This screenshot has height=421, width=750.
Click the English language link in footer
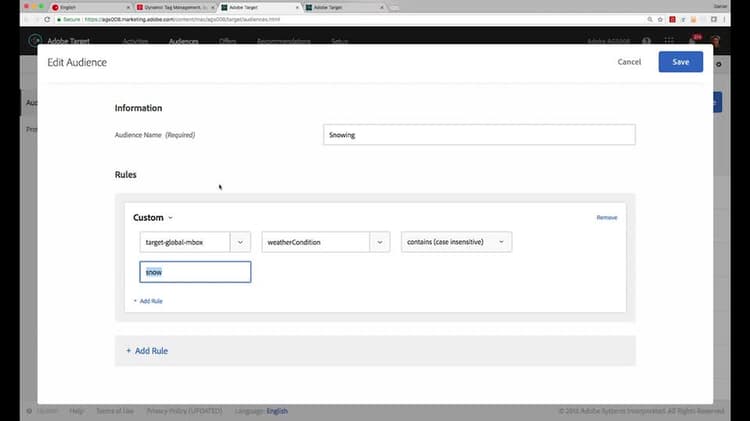[277, 411]
